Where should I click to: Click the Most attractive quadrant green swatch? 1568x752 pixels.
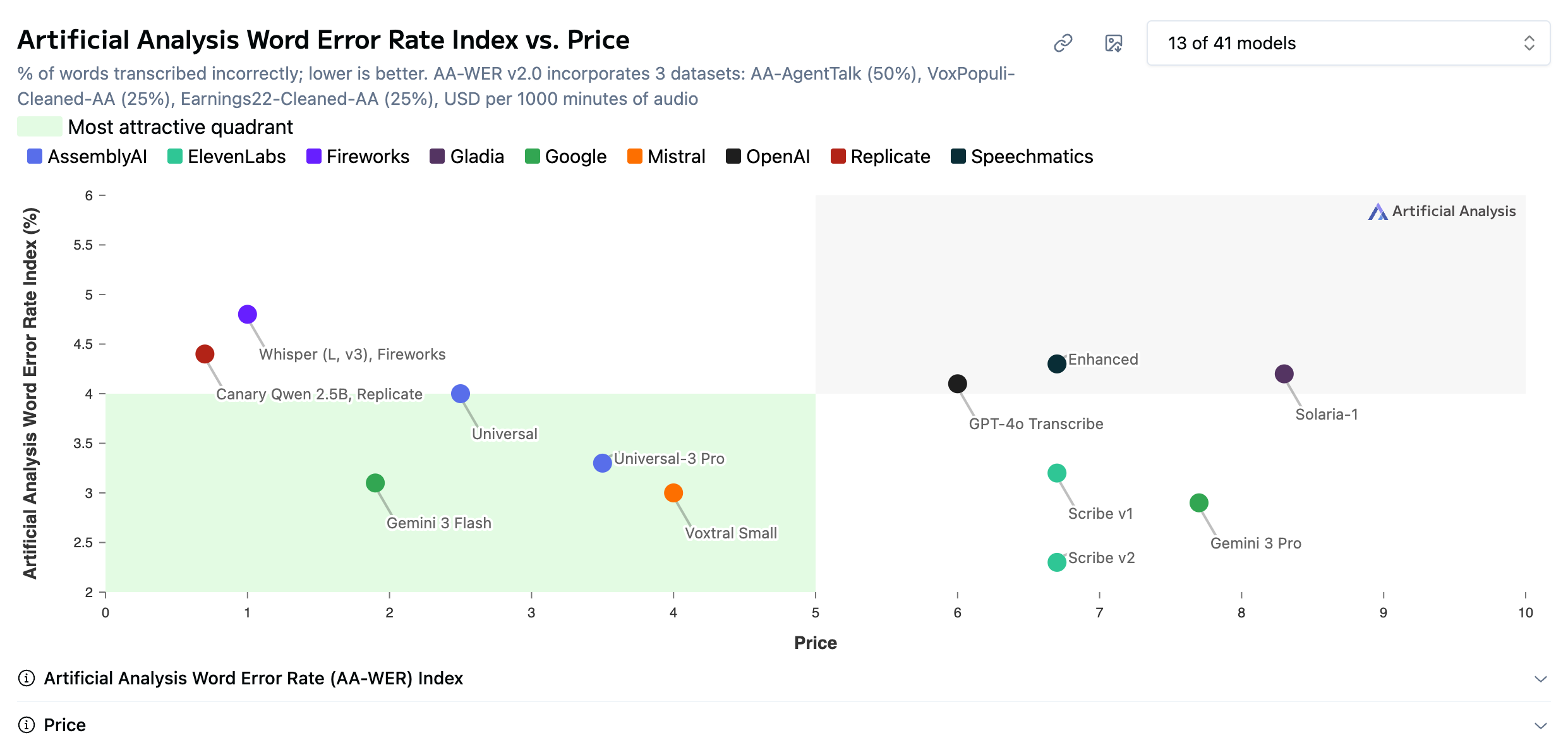(x=39, y=127)
